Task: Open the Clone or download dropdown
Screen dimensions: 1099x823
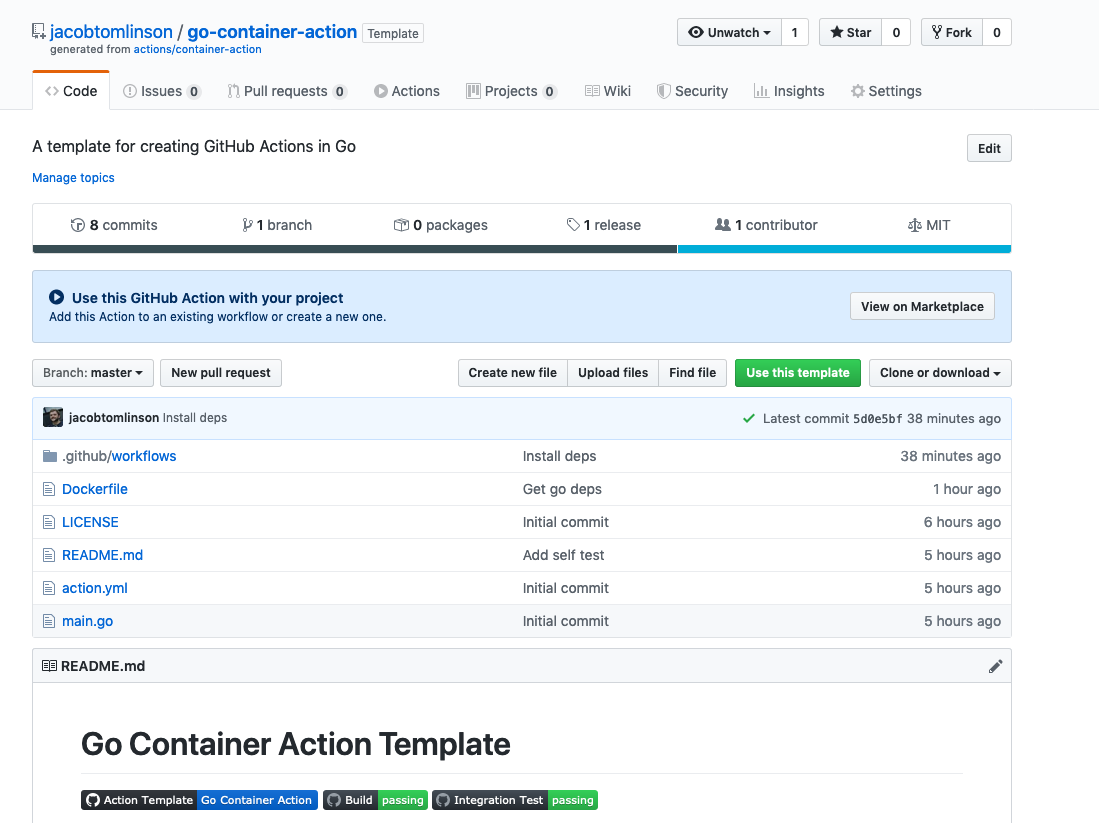Action: click(940, 373)
